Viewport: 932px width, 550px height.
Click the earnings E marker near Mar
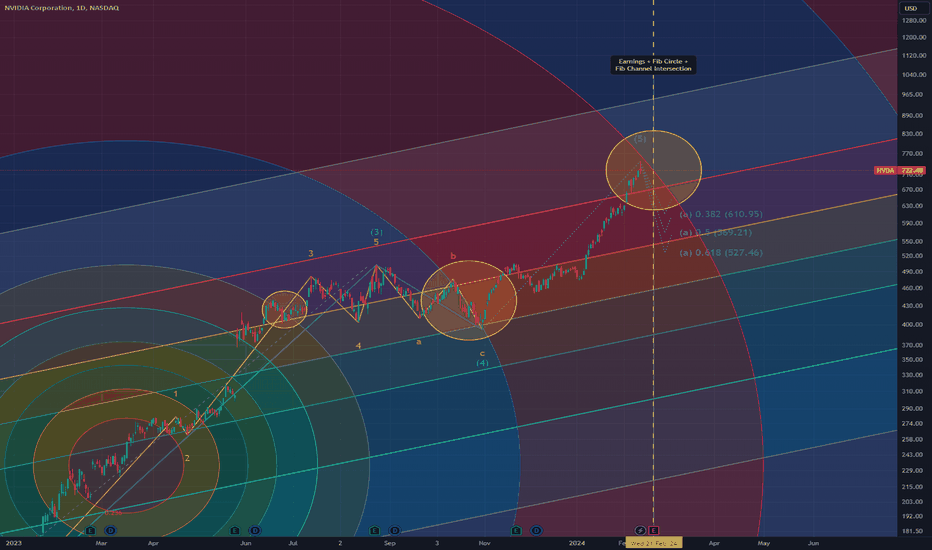(90, 530)
